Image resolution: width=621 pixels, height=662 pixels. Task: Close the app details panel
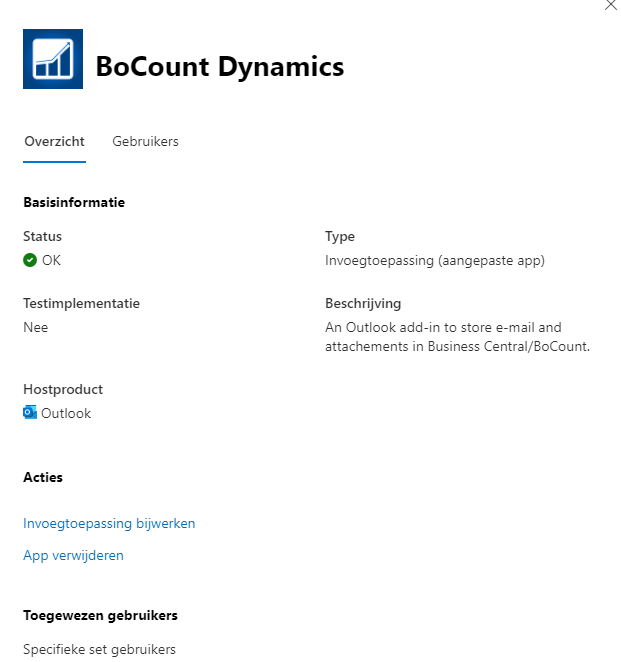(610, 5)
